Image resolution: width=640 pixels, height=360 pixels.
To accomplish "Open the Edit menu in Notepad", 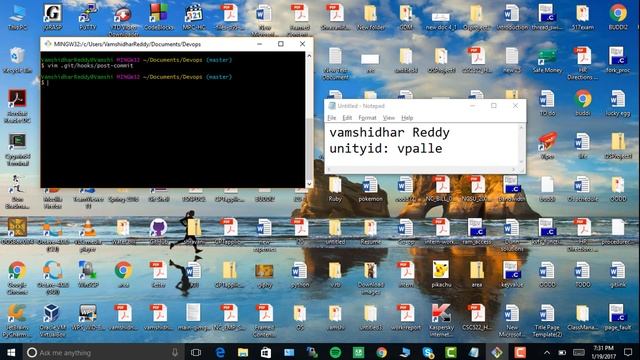I will click(347, 118).
